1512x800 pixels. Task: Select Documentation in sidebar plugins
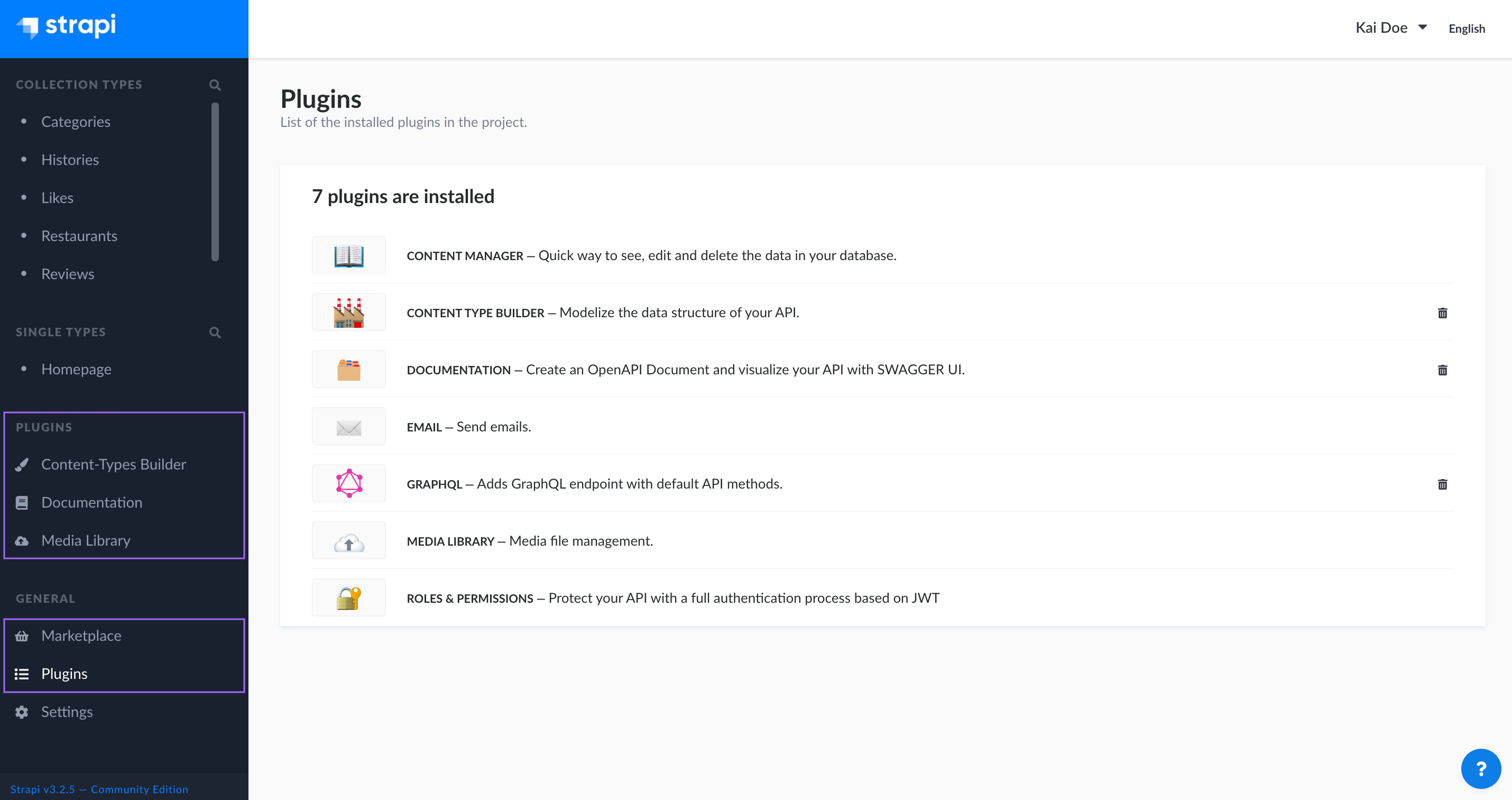(x=91, y=502)
